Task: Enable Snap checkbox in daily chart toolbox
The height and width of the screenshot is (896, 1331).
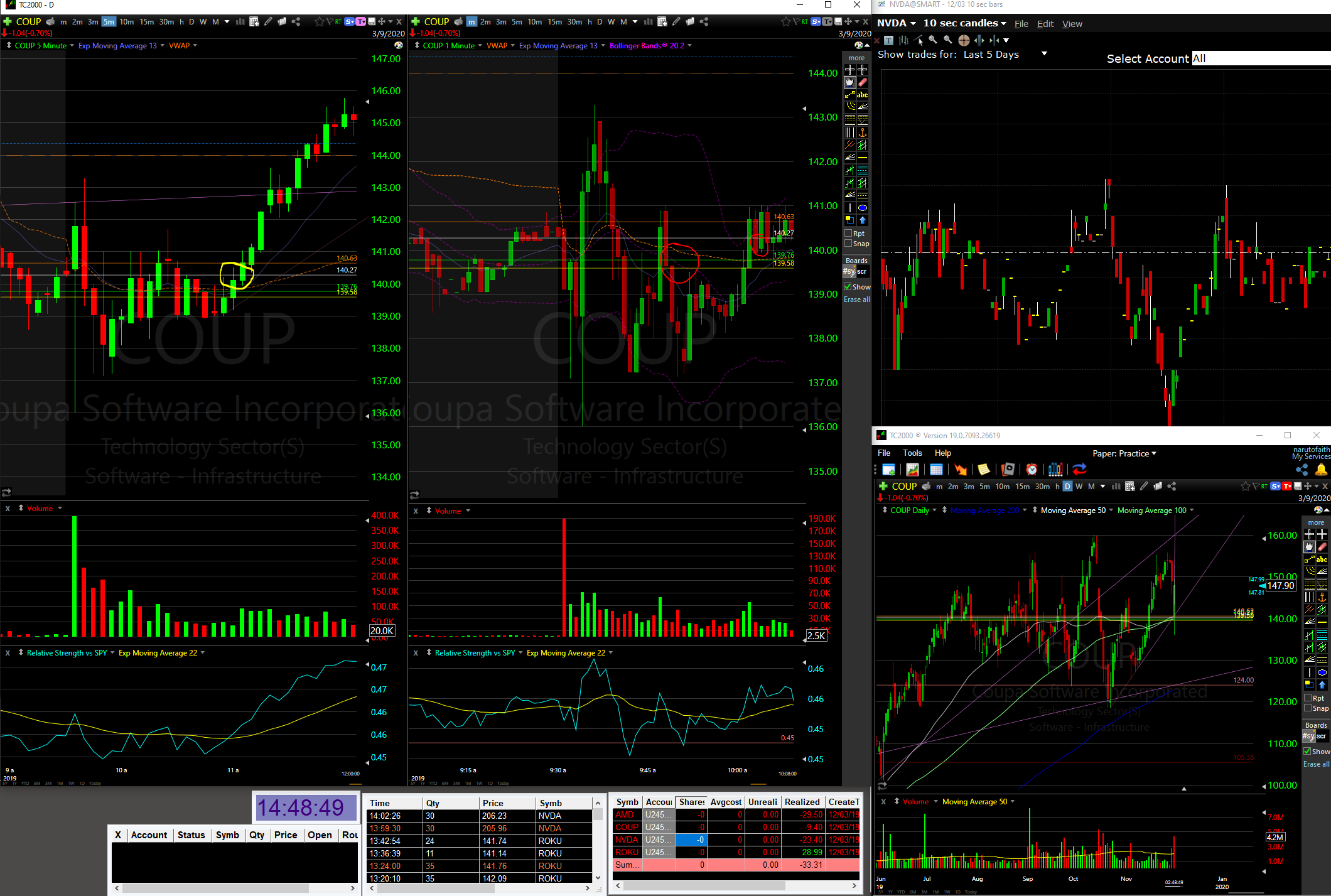Action: click(1308, 708)
